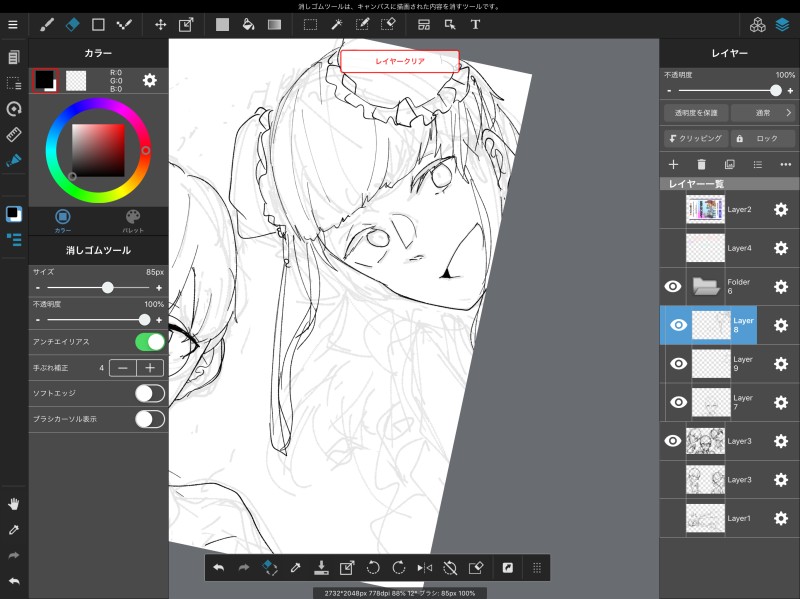Toggle the Layers panel icon
The height and width of the screenshot is (599, 800).
783,24
